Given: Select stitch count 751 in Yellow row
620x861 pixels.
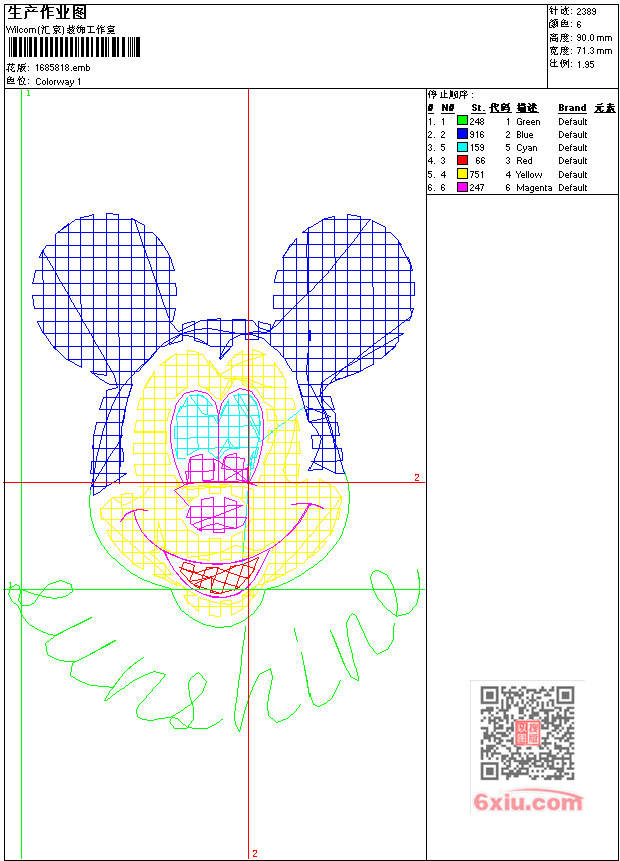Looking at the screenshot, I should [x=477, y=175].
